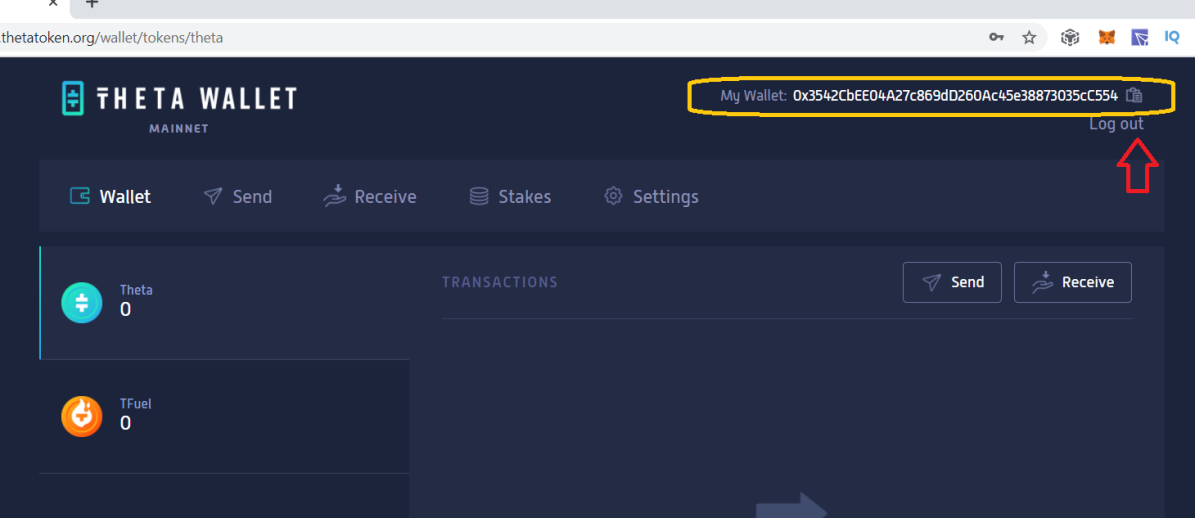Click the browser address bar URL
This screenshot has height=518, width=1195.
pos(113,37)
